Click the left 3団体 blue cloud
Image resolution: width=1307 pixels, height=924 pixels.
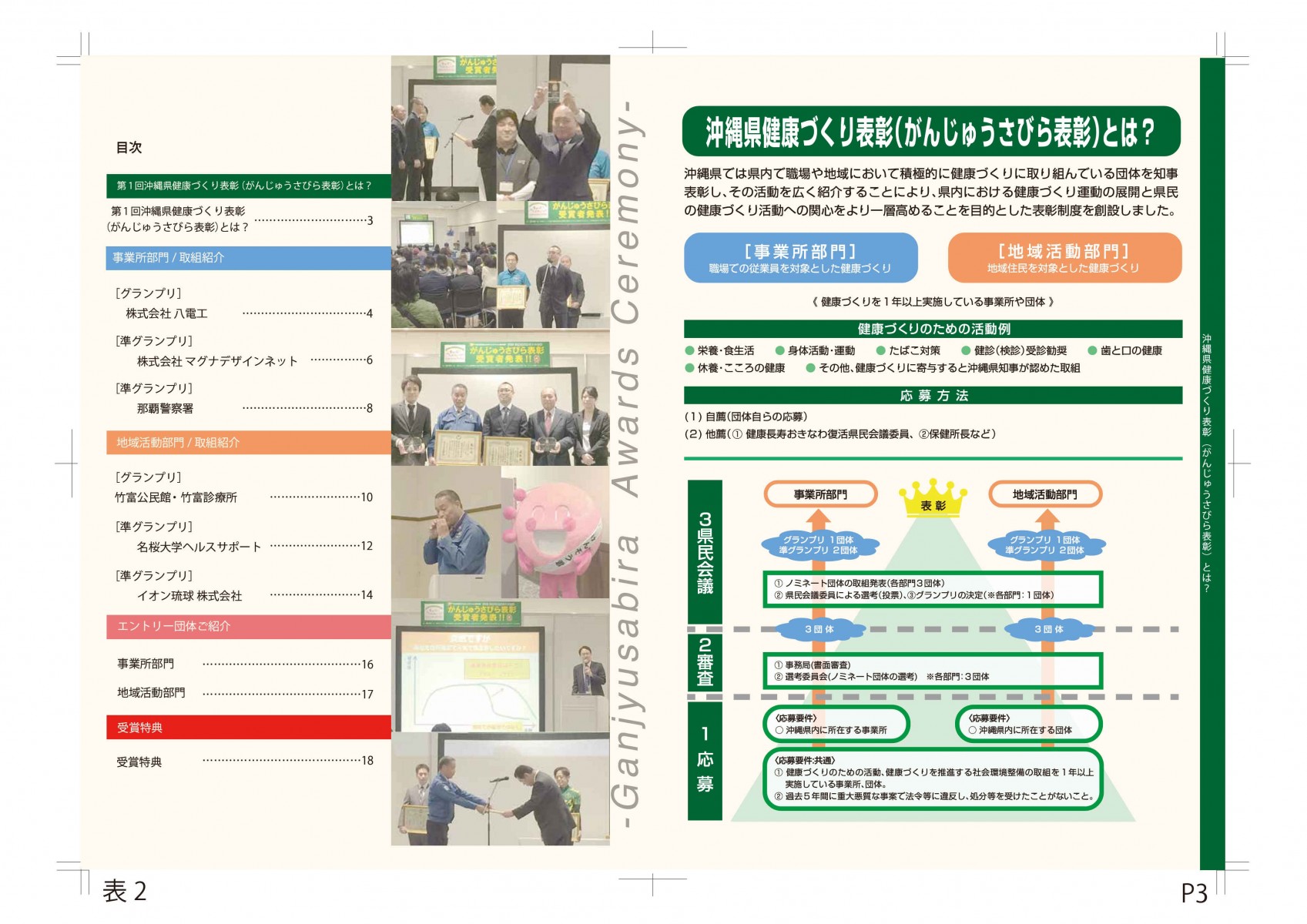[819, 629]
